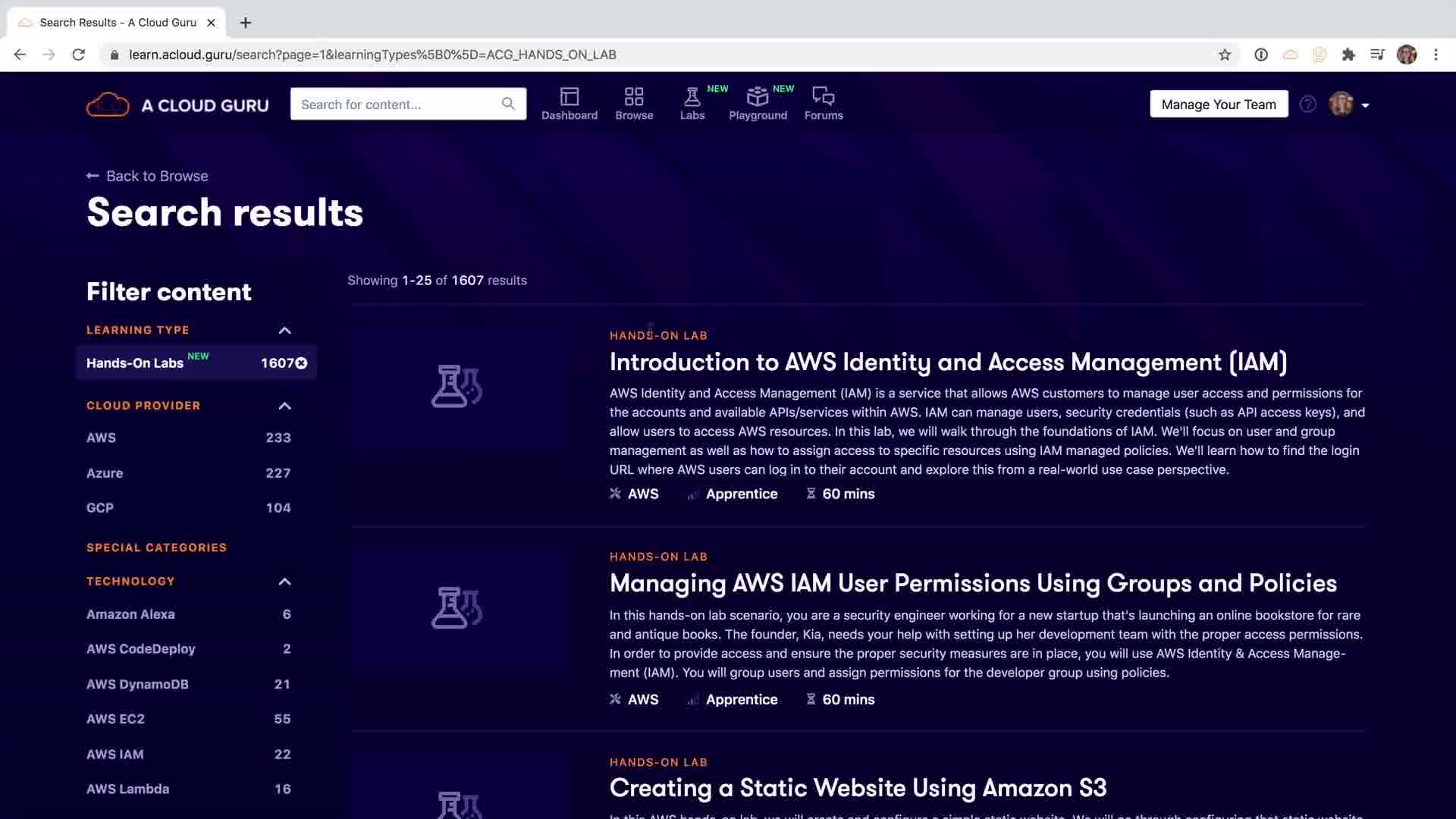
Task: Open the Playground box icon
Action: (x=757, y=96)
